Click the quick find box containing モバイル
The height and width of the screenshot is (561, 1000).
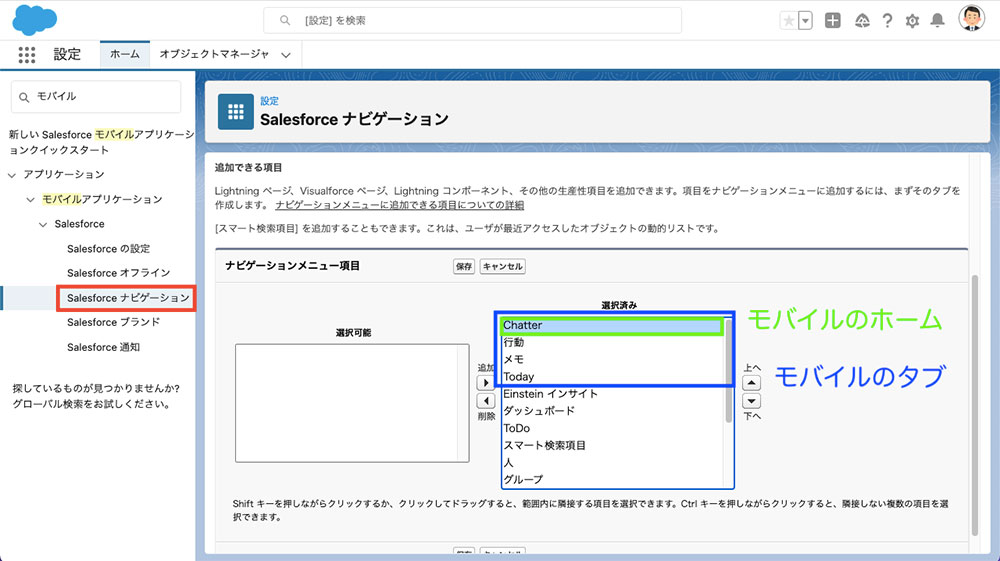tap(96, 97)
